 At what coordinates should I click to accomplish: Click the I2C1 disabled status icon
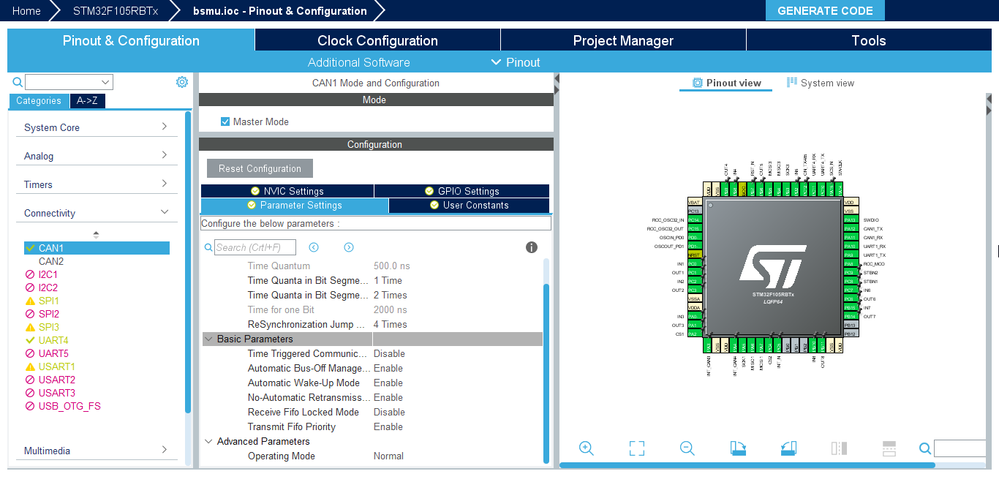[x=29, y=274]
